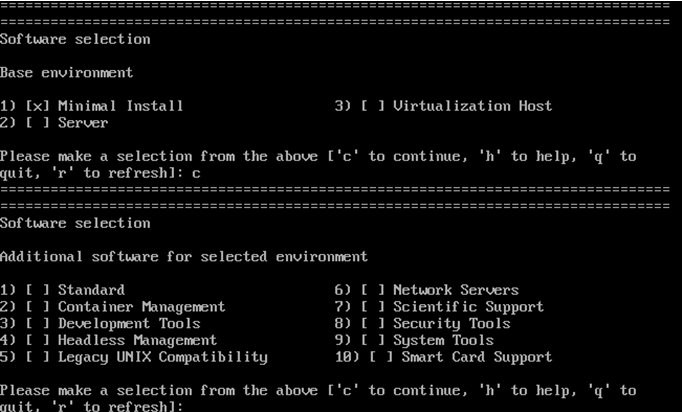This screenshot has width=682, height=412.
Task: Click the 10) index number
Action: click(346, 357)
